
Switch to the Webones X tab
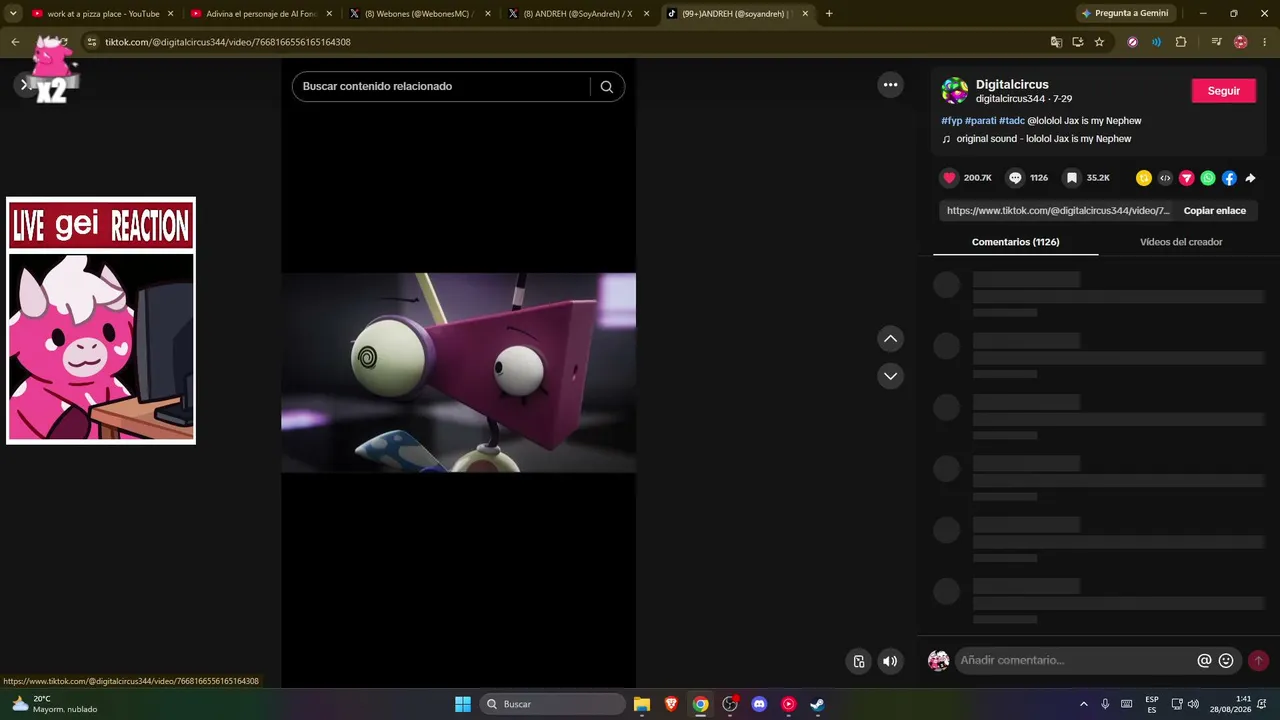click(419, 14)
